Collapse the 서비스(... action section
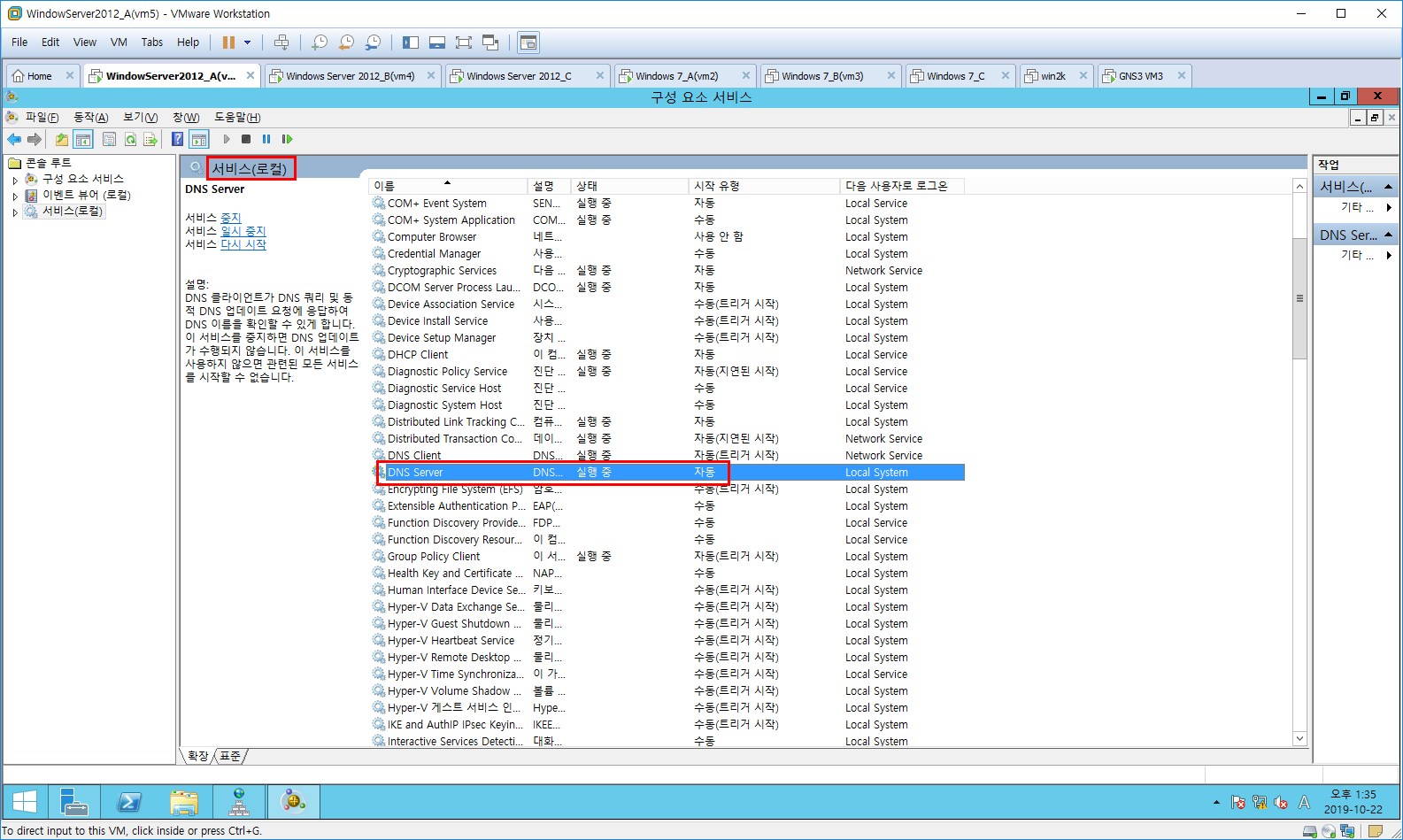 [x=1388, y=187]
